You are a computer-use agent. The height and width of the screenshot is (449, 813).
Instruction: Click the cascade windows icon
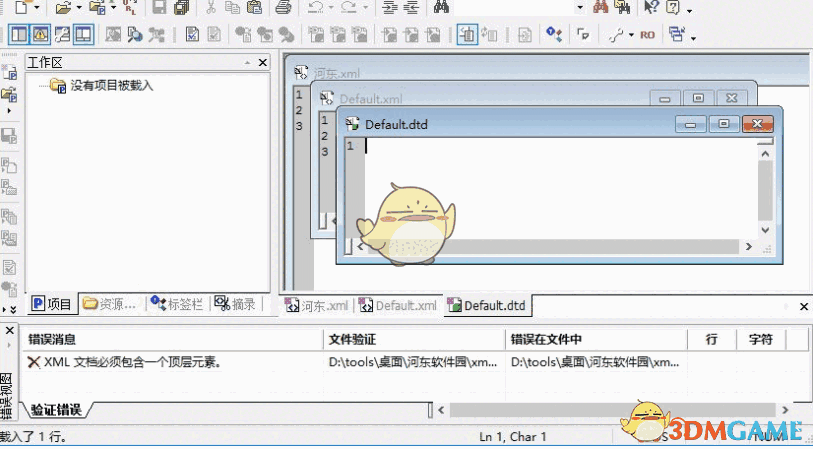tap(676, 35)
